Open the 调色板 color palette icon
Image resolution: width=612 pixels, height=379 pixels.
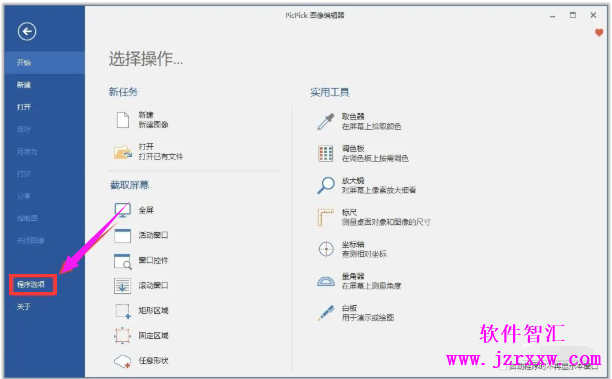[326, 153]
